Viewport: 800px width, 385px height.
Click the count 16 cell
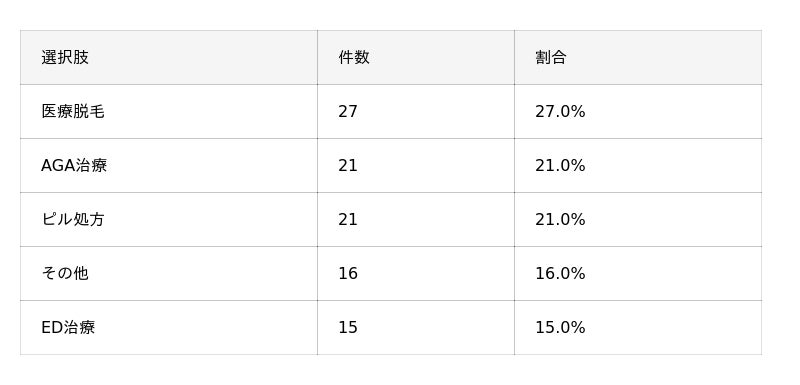[416, 273]
